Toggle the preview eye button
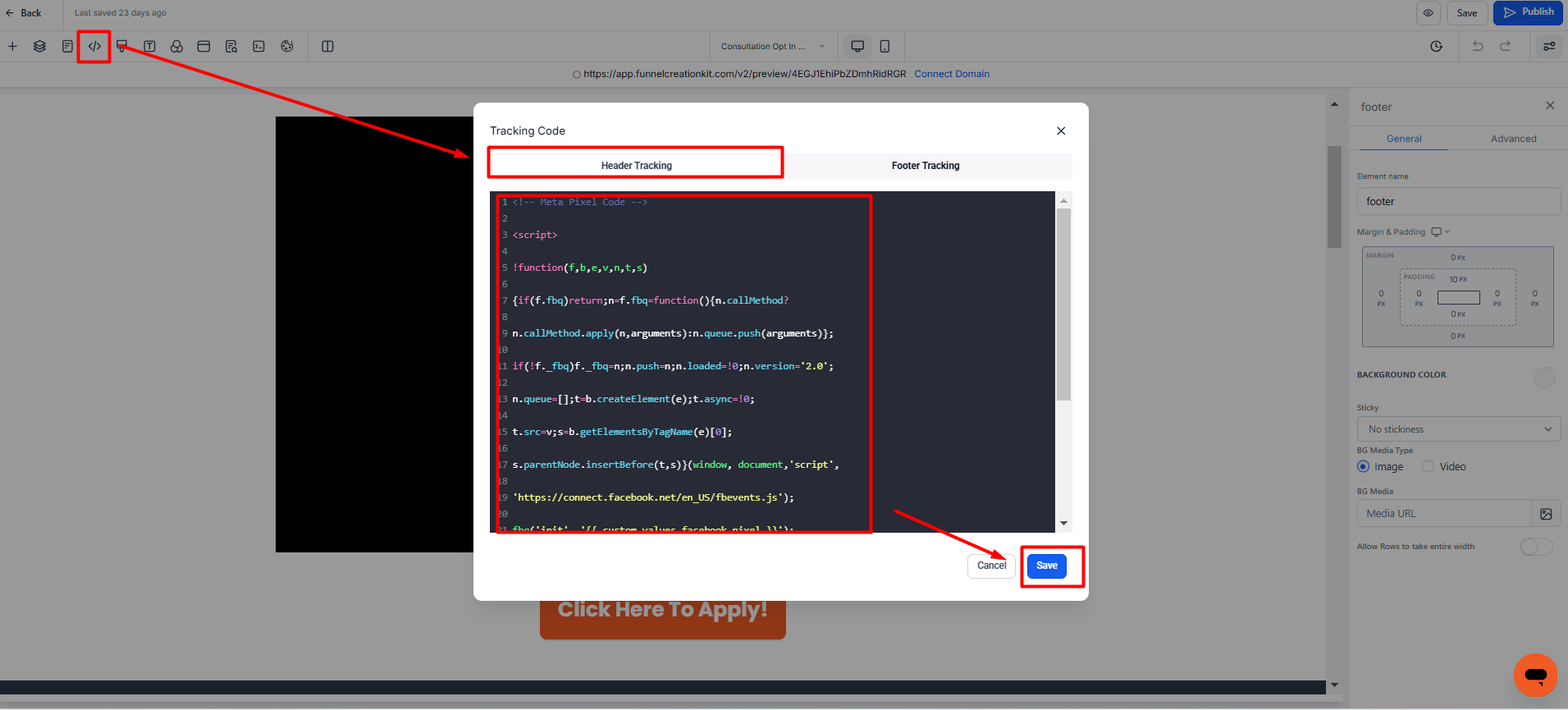The image size is (1568, 710). pyautogui.click(x=1429, y=13)
